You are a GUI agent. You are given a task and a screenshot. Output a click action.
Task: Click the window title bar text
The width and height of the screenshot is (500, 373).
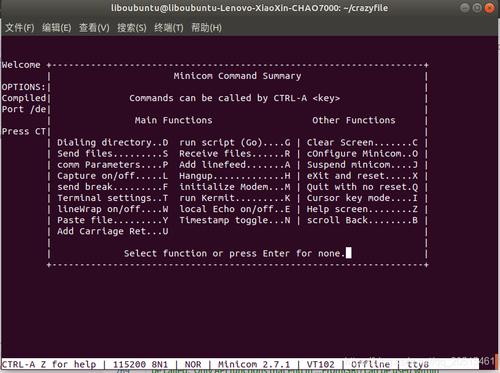pyautogui.click(x=250, y=8)
